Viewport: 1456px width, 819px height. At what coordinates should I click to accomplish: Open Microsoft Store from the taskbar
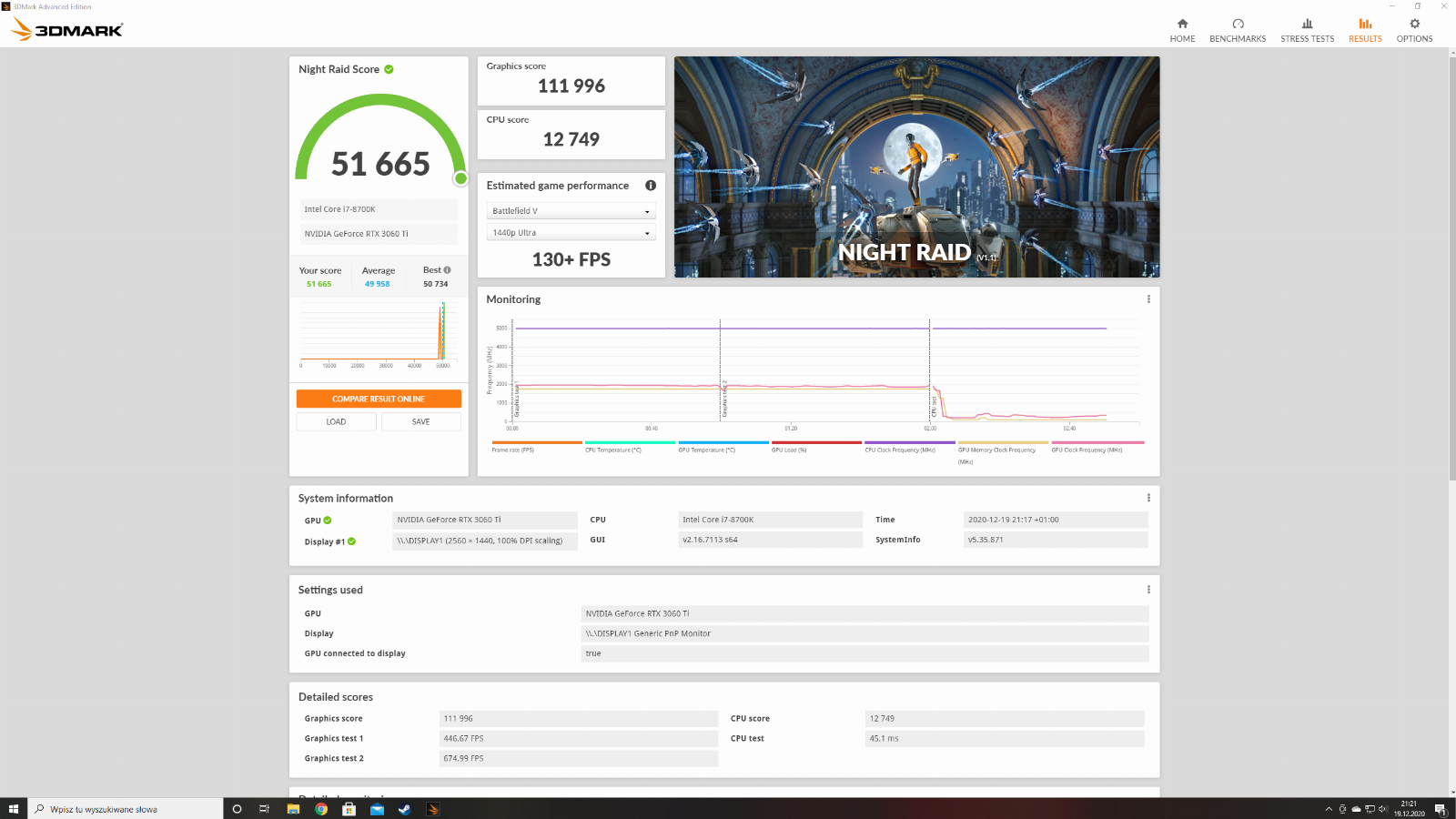[349, 809]
